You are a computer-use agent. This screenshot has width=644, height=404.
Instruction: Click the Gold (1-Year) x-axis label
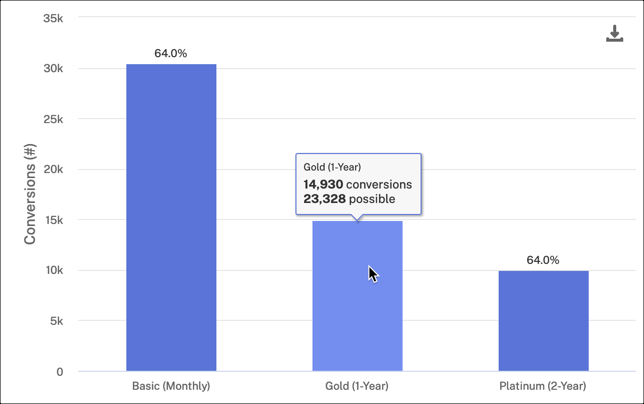pyautogui.click(x=357, y=386)
